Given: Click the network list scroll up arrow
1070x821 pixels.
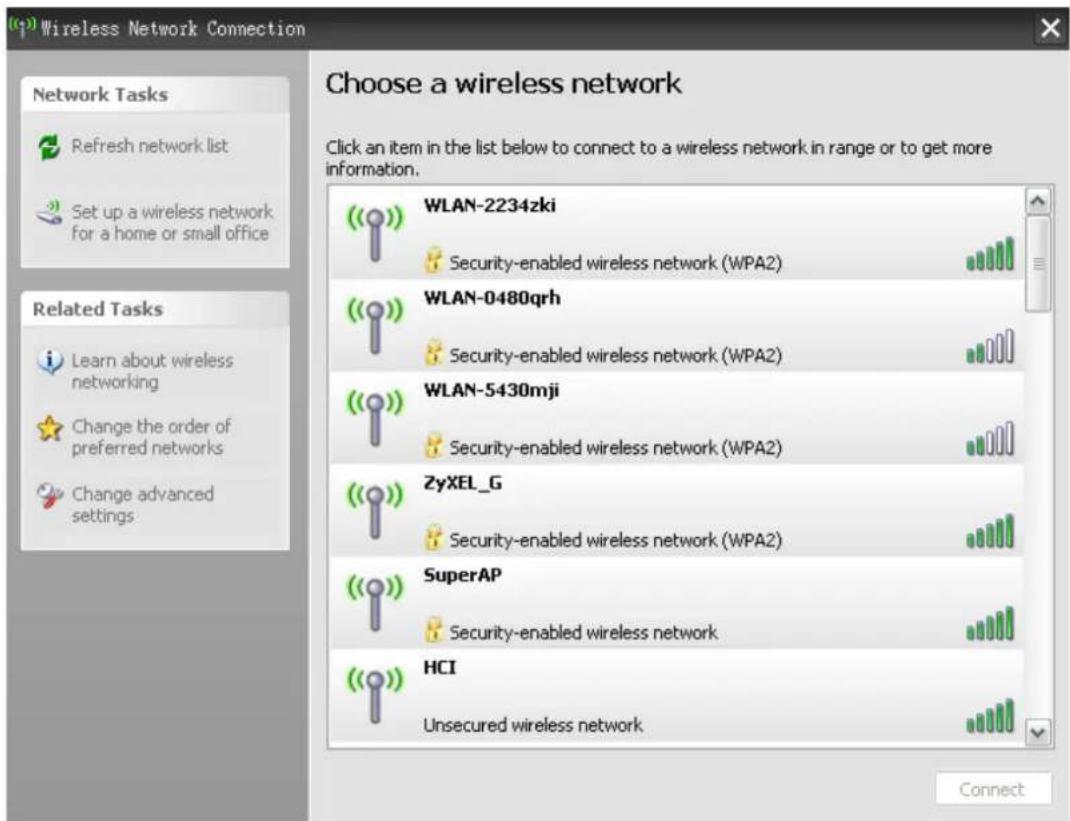Looking at the screenshot, I should coord(1038,201).
